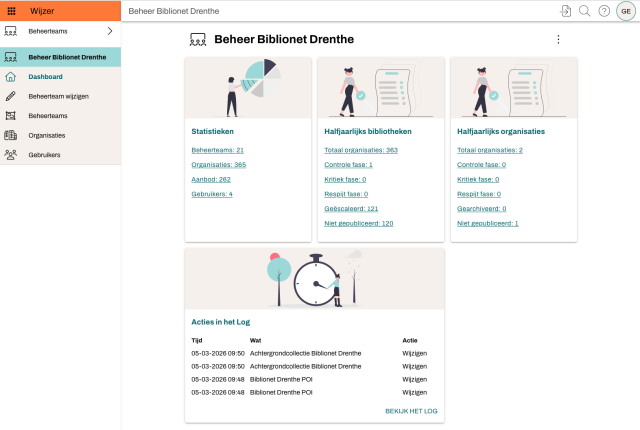640x430 pixels.
Task: Open the Organisaties: 365 statistics link
Action: point(218,164)
